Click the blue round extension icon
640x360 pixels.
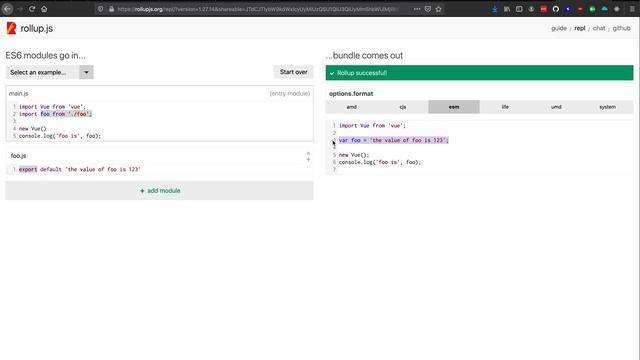click(x=568, y=9)
